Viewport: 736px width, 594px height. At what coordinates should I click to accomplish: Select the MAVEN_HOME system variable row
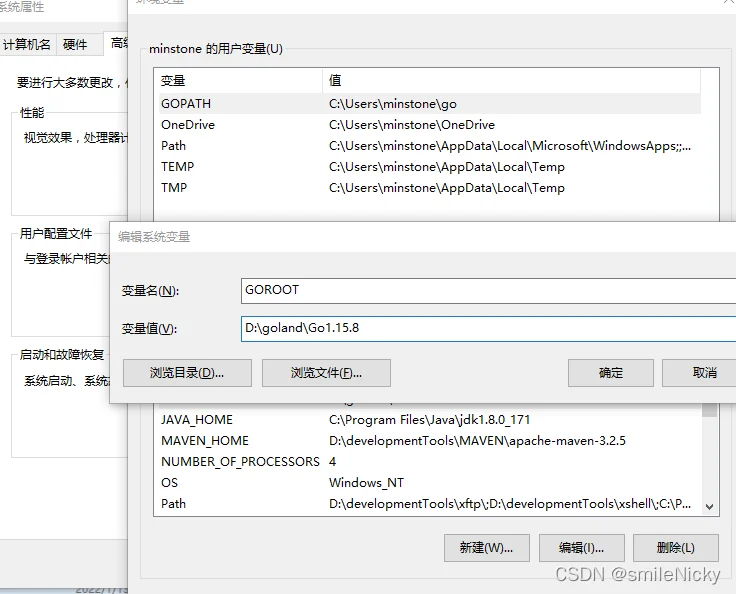click(205, 441)
